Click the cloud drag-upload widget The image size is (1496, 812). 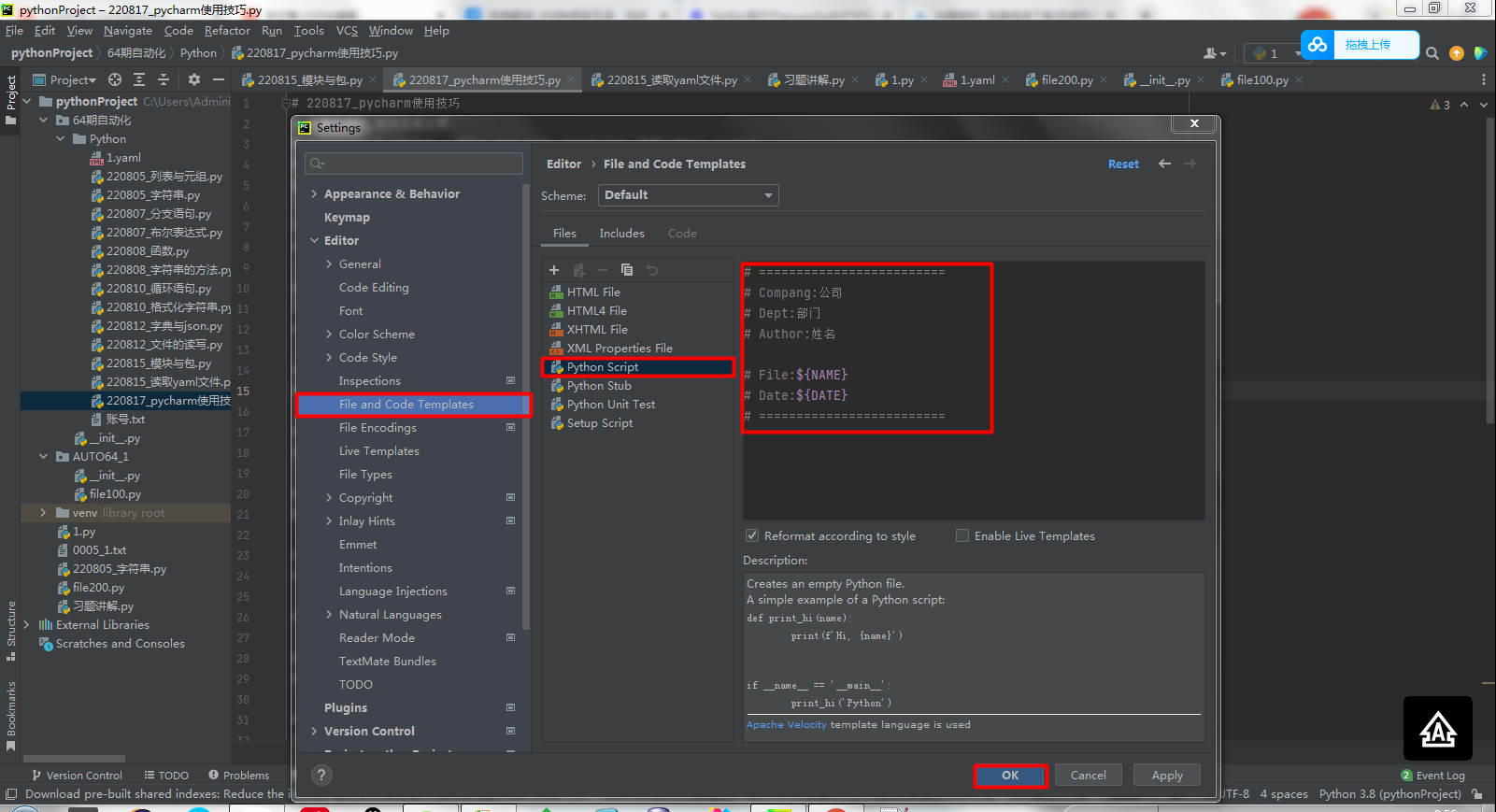point(1360,44)
